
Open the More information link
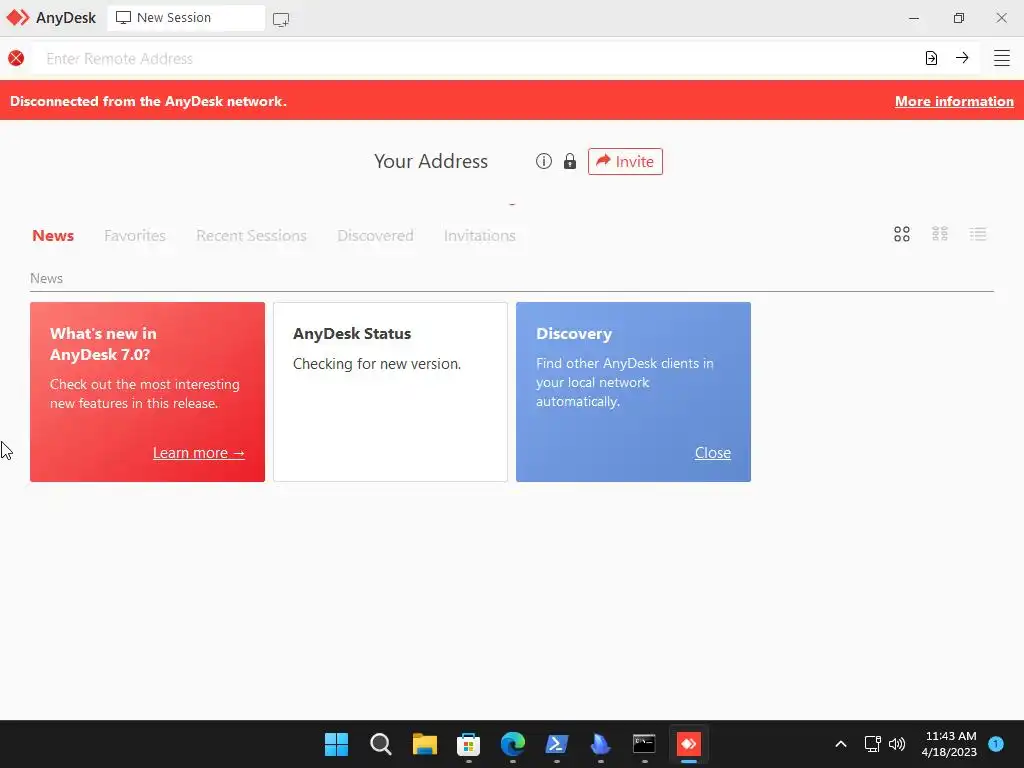coord(954,101)
